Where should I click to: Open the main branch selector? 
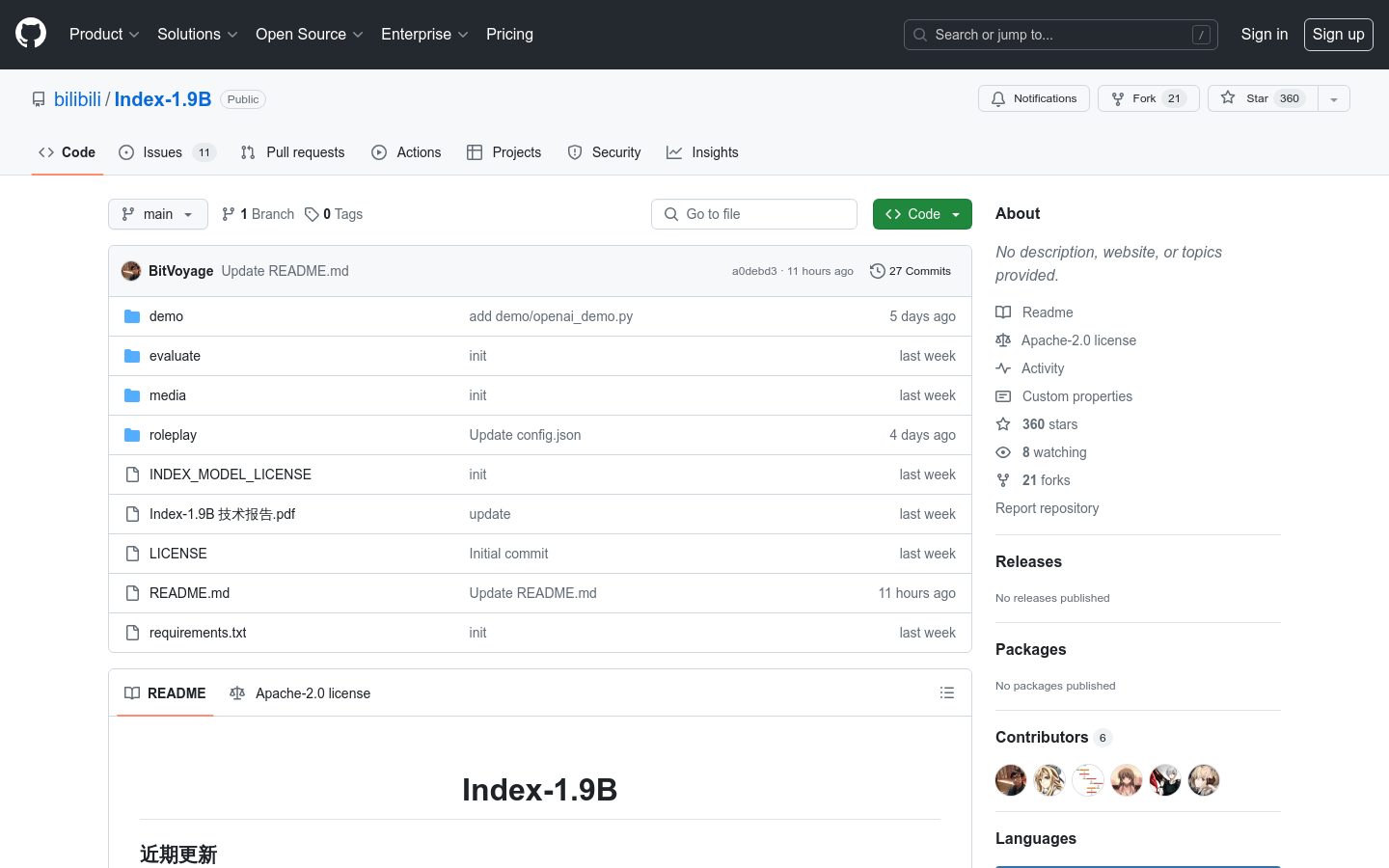click(158, 214)
